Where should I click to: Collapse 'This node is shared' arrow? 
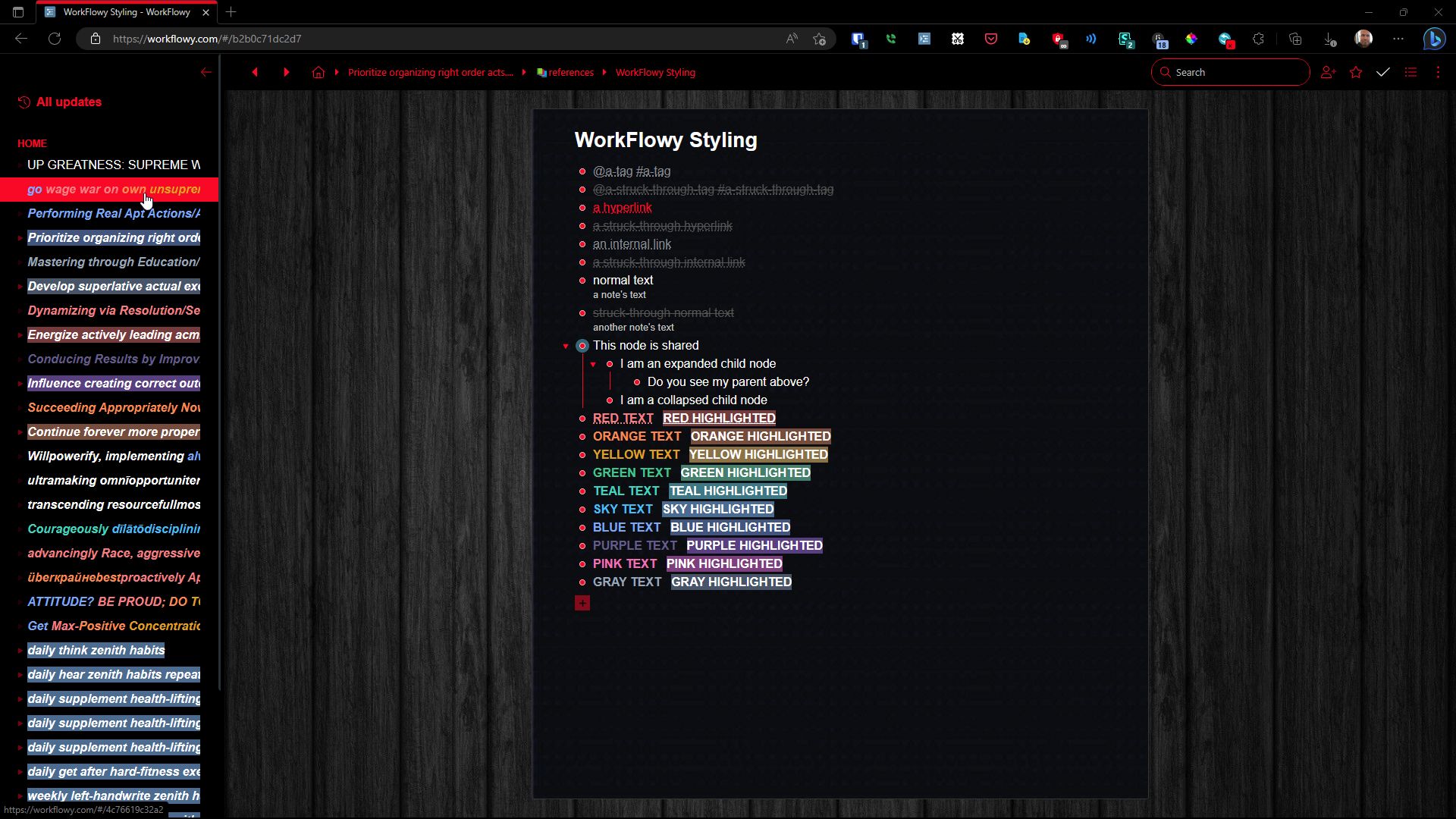[x=566, y=346]
